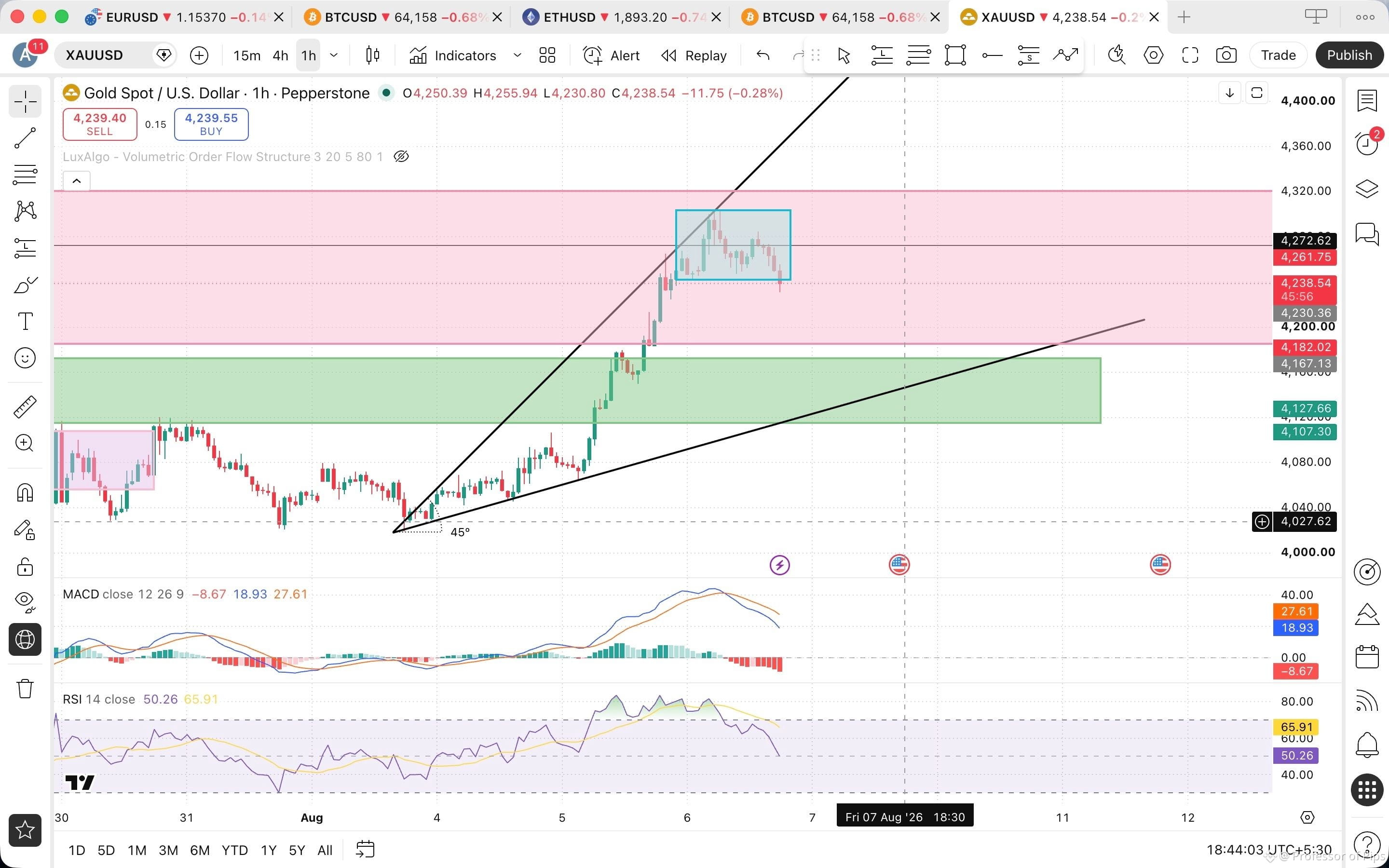Open price scale settings gear
The height and width of the screenshot is (868, 1389).
pyautogui.click(x=1307, y=817)
